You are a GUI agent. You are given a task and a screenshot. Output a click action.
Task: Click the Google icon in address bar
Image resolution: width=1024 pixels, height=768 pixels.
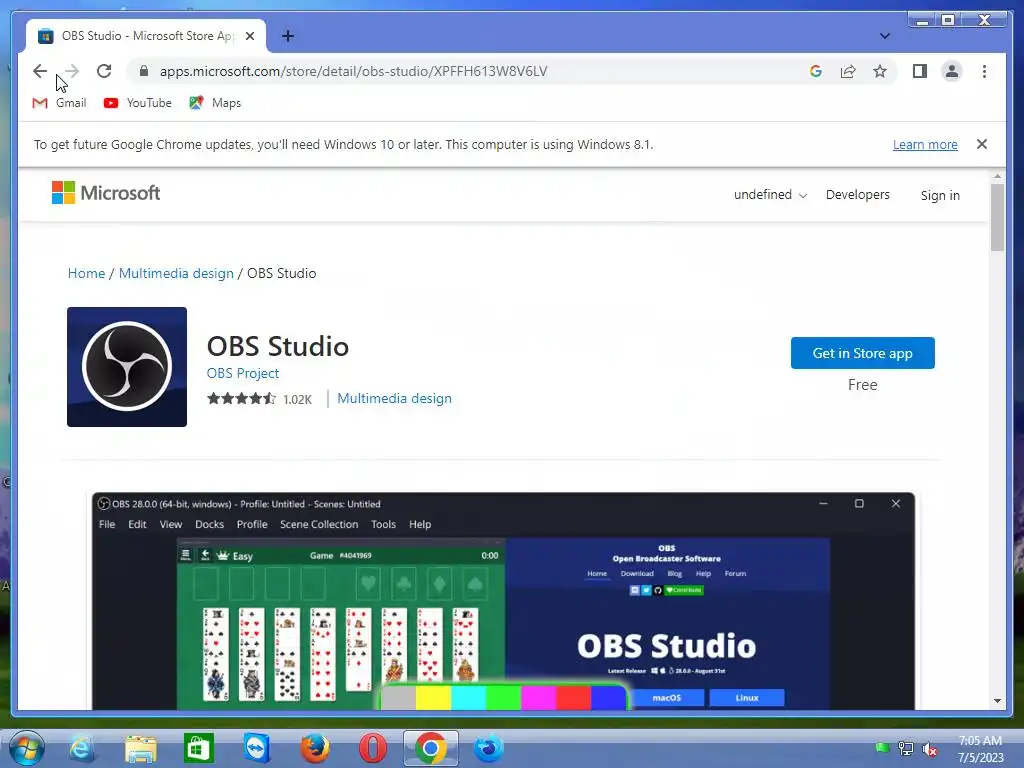tap(816, 71)
